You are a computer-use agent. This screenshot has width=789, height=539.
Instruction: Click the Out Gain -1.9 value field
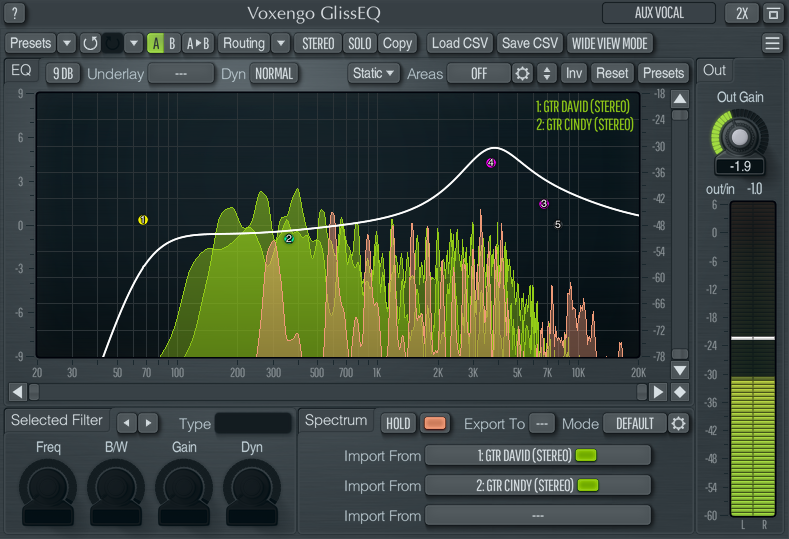click(x=740, y=166)
